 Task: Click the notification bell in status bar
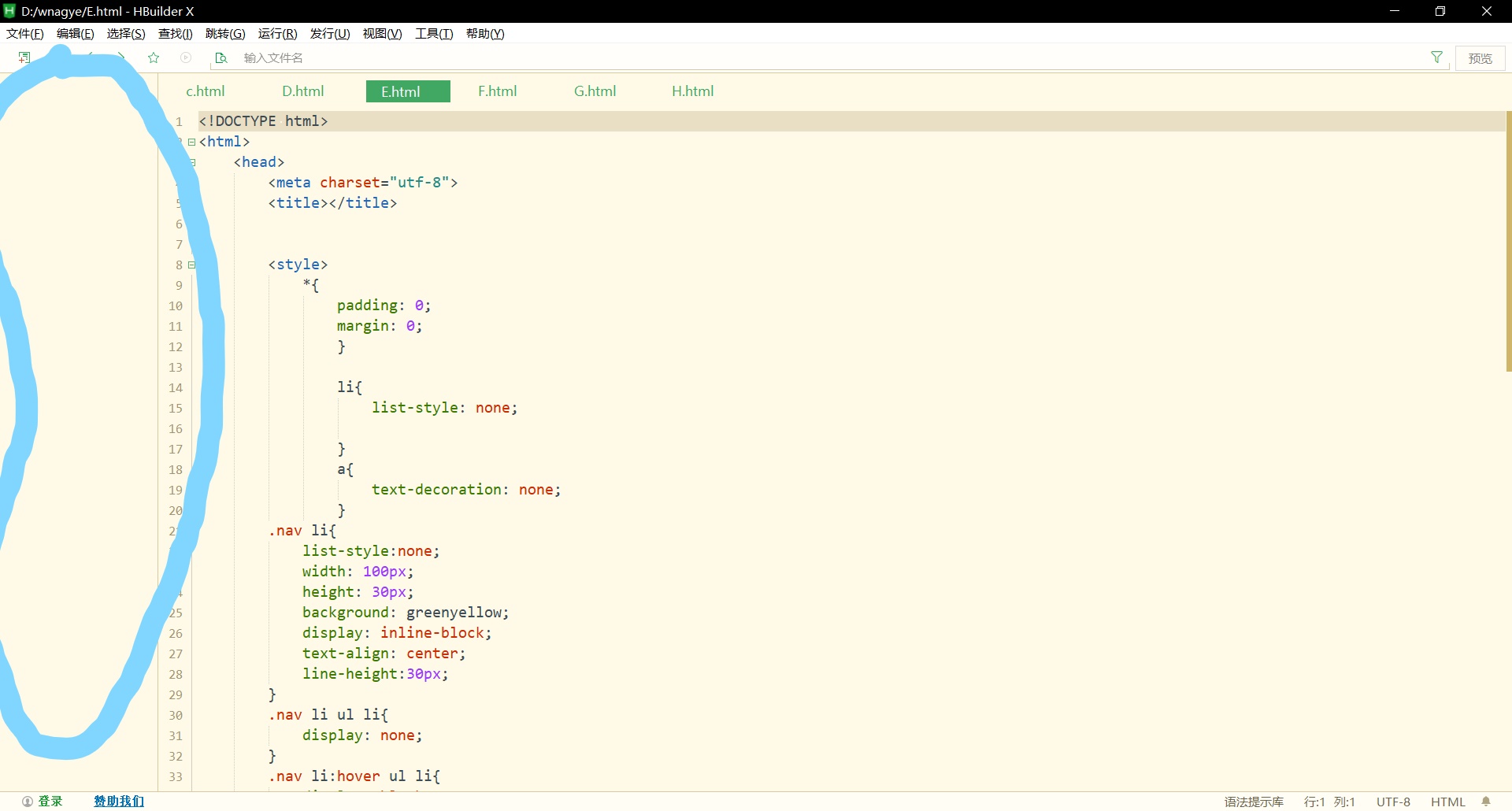click(x=1486, y=802)
